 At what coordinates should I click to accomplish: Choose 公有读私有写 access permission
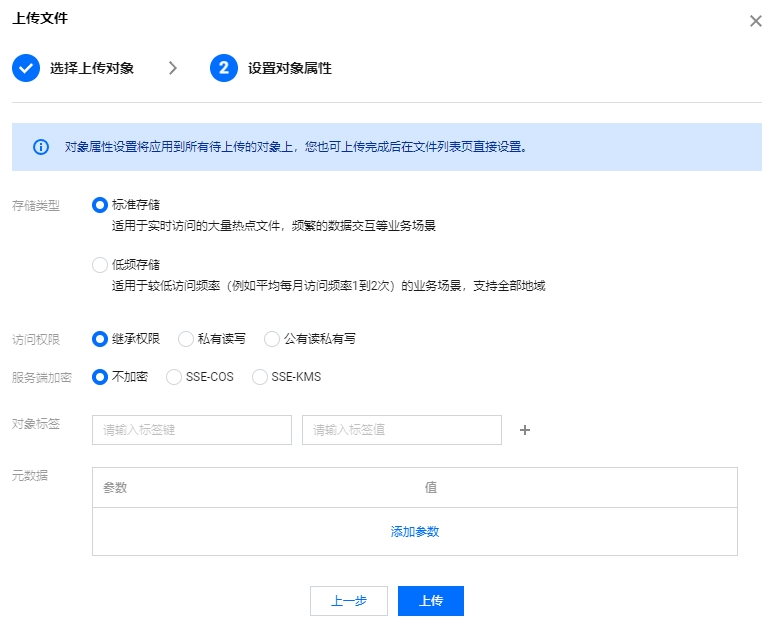click(x=271, y=339)
